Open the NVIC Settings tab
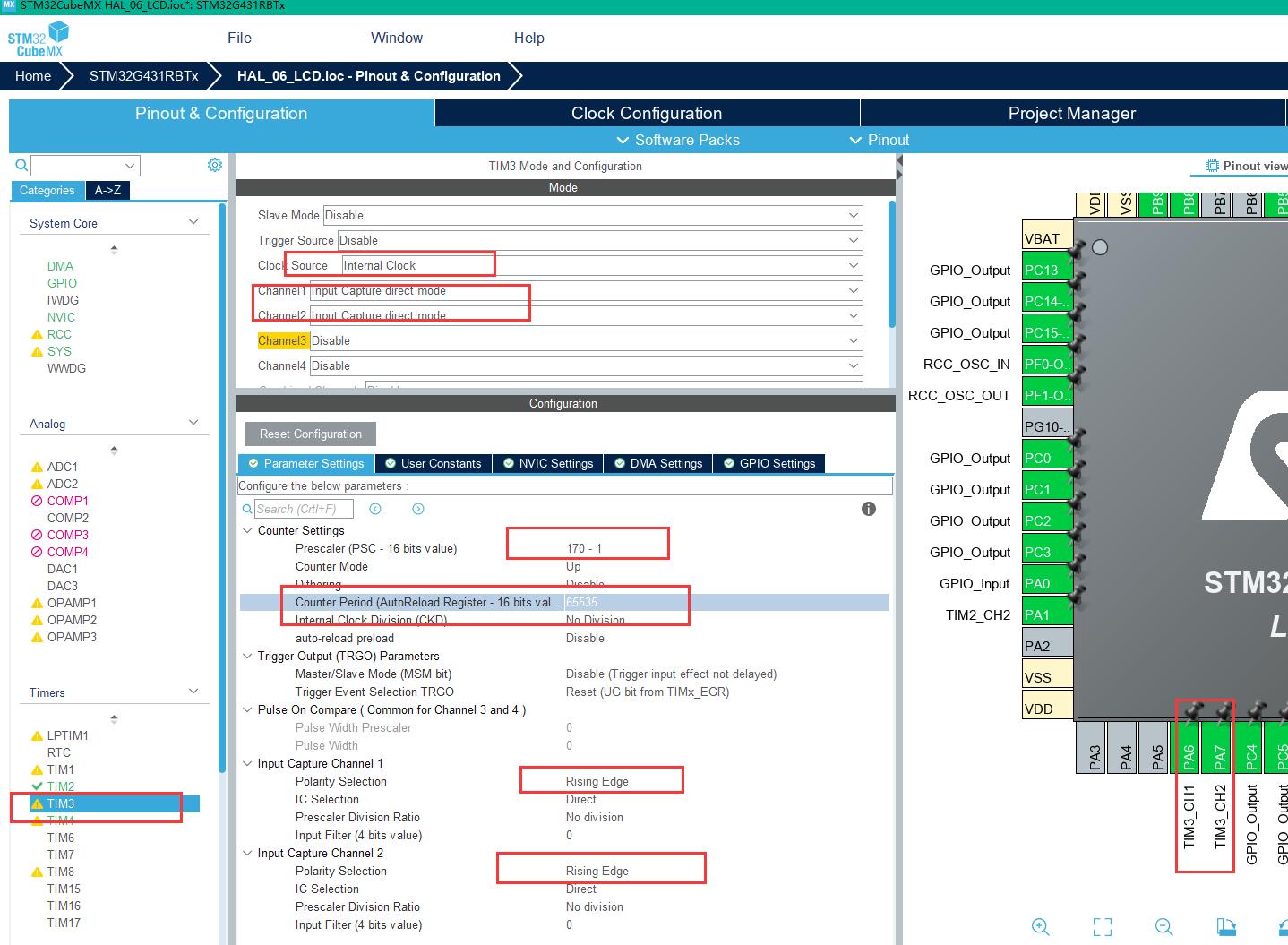 click(x=547, y=463)
